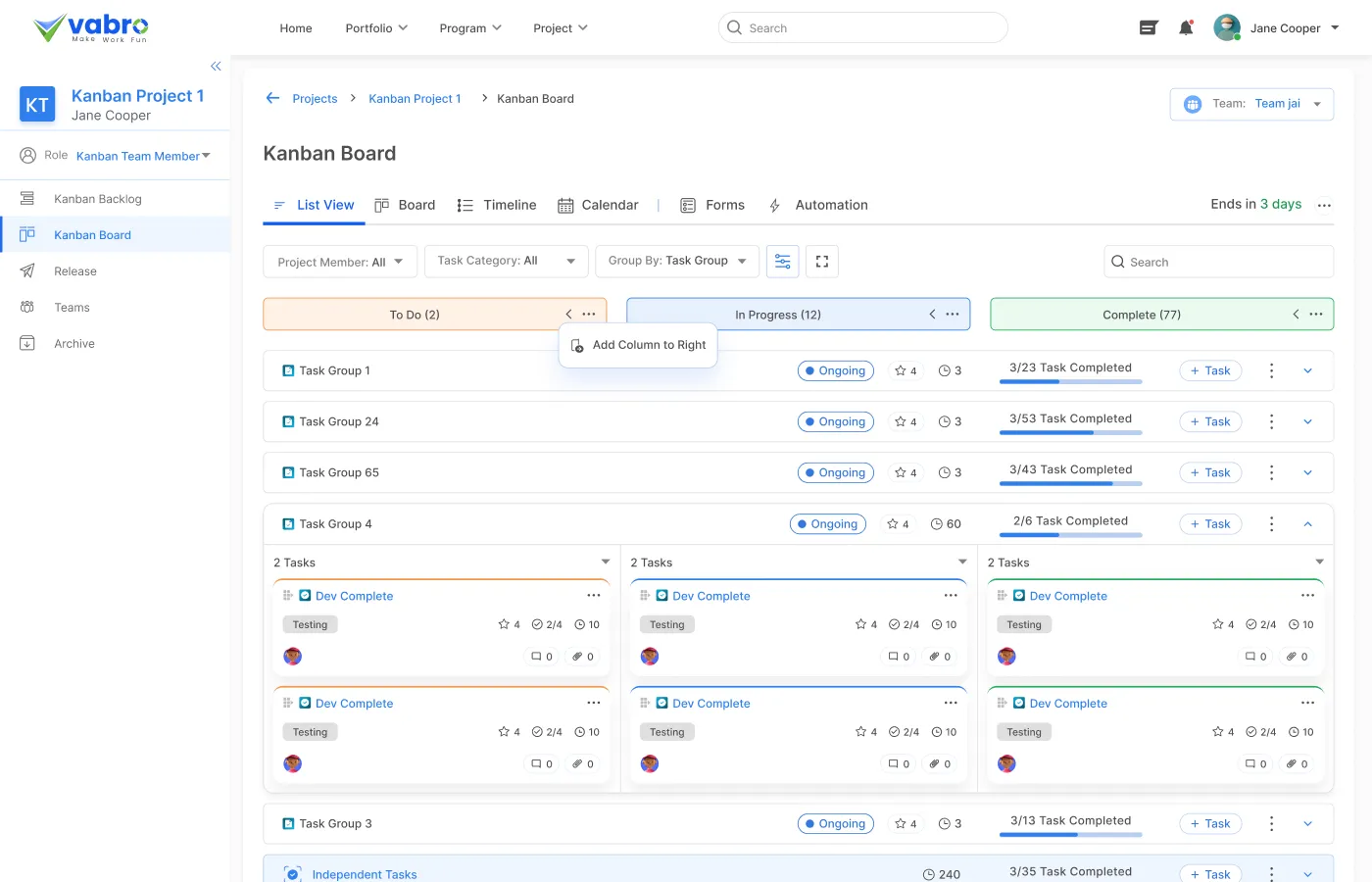
Task: Open the messages icon in header
Action: pyautogui.click(x=1149, y=28)
